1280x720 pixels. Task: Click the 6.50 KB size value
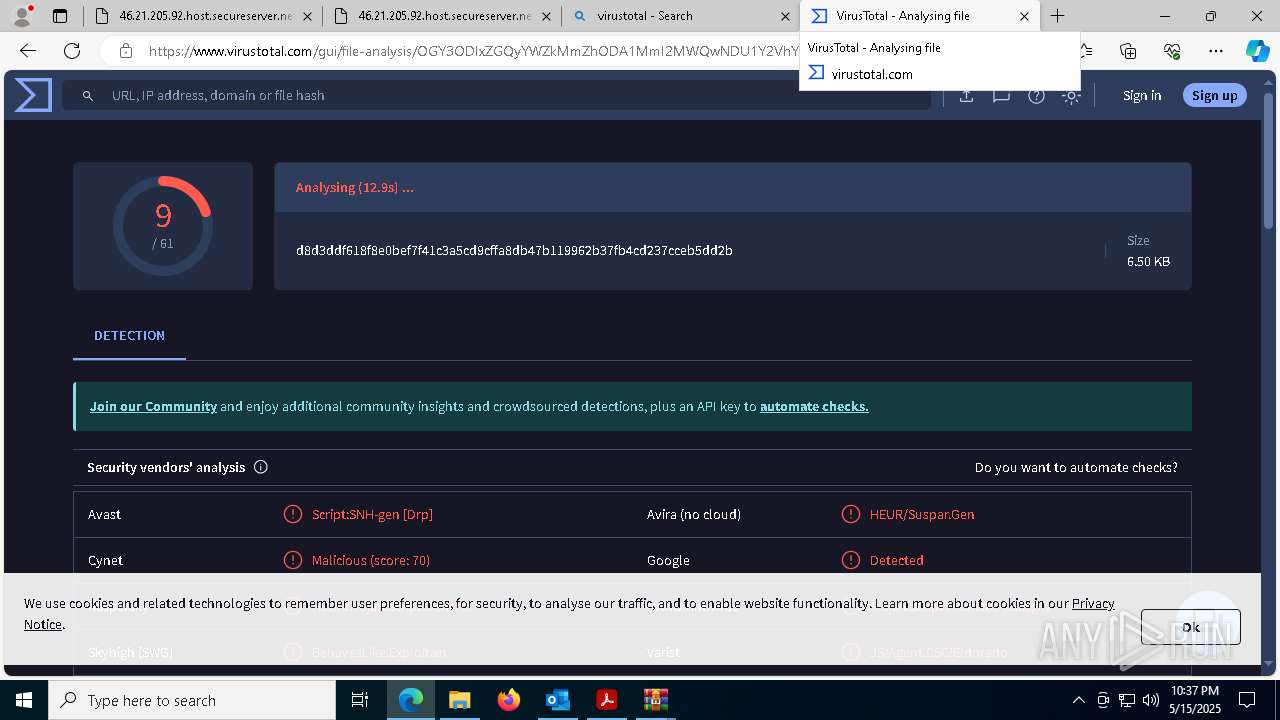click(1148, 261)
